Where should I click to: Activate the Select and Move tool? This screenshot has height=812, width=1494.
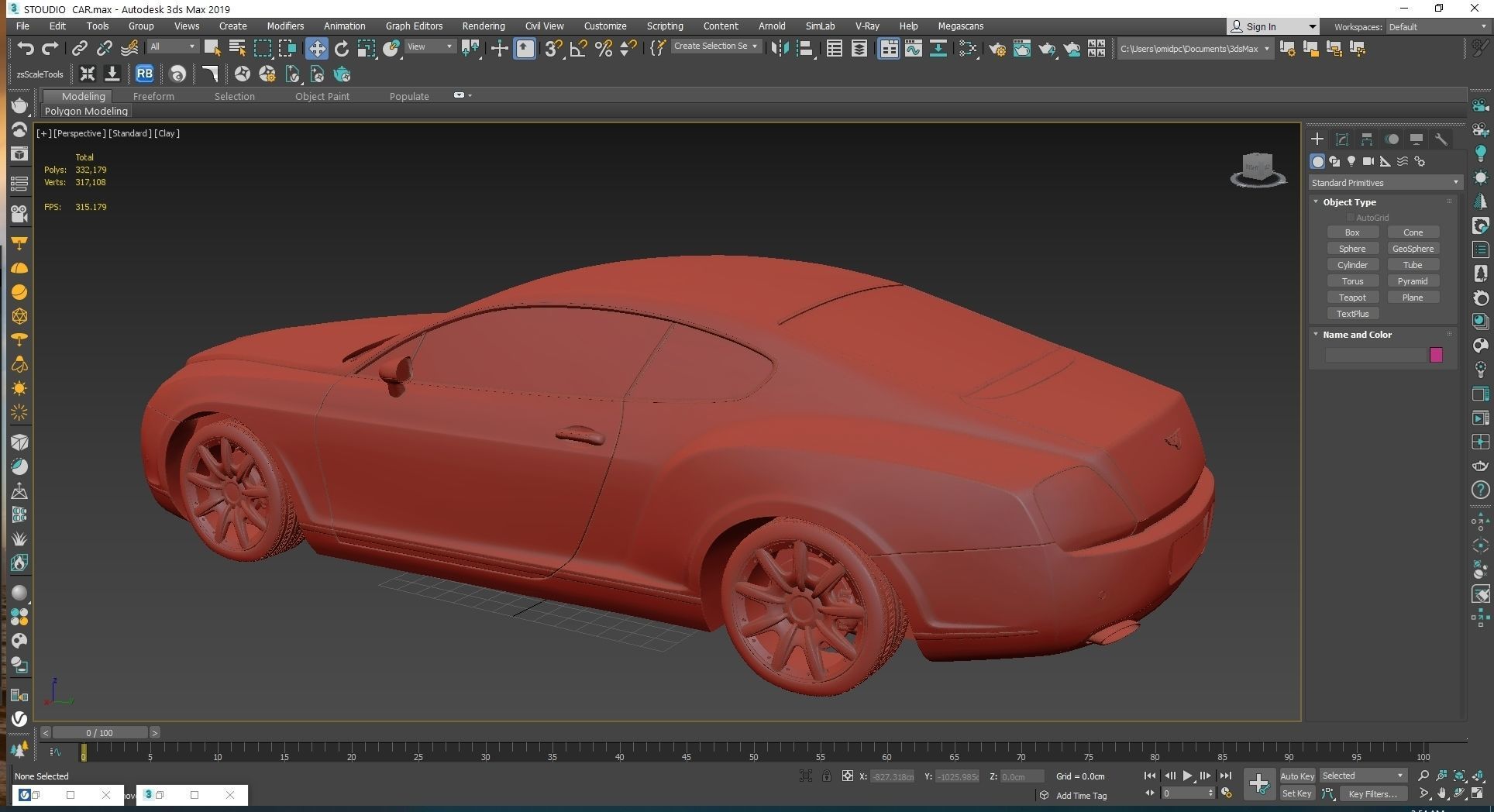[x=316, y=49]
